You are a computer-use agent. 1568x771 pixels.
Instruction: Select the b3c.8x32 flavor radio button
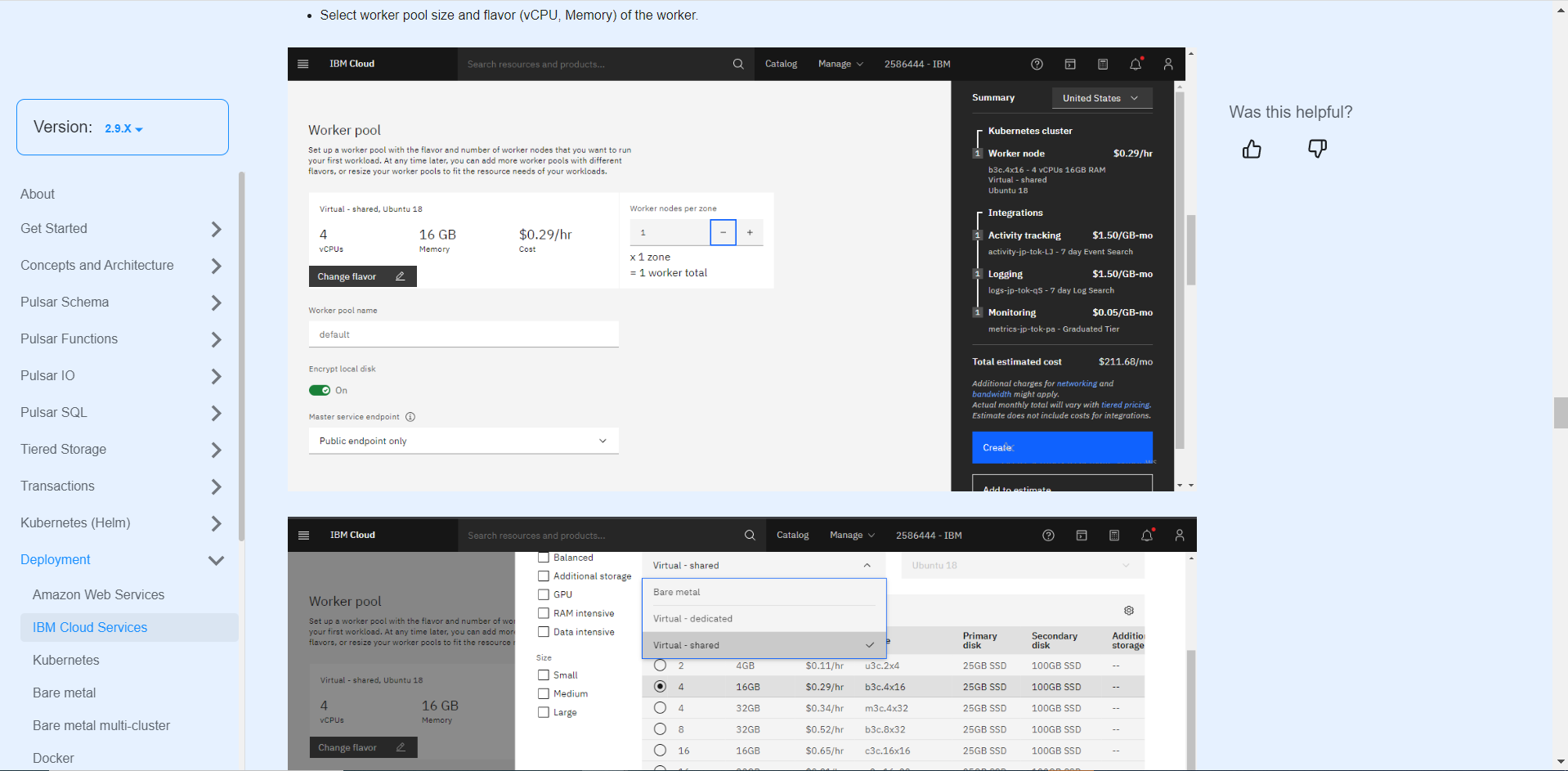click(661, 729)
